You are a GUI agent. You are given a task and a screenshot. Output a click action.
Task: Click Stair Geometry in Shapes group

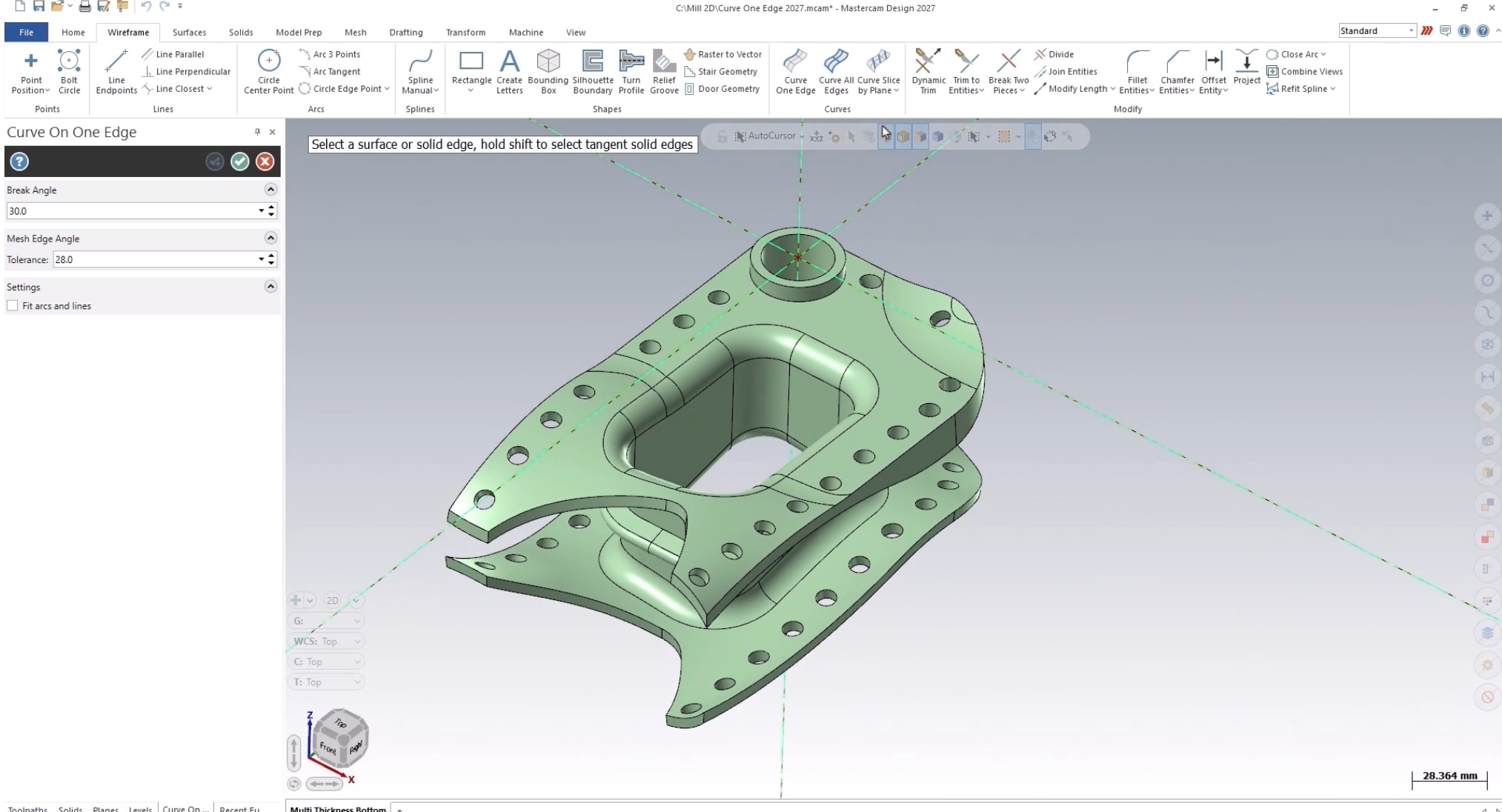tap(720, 71)
